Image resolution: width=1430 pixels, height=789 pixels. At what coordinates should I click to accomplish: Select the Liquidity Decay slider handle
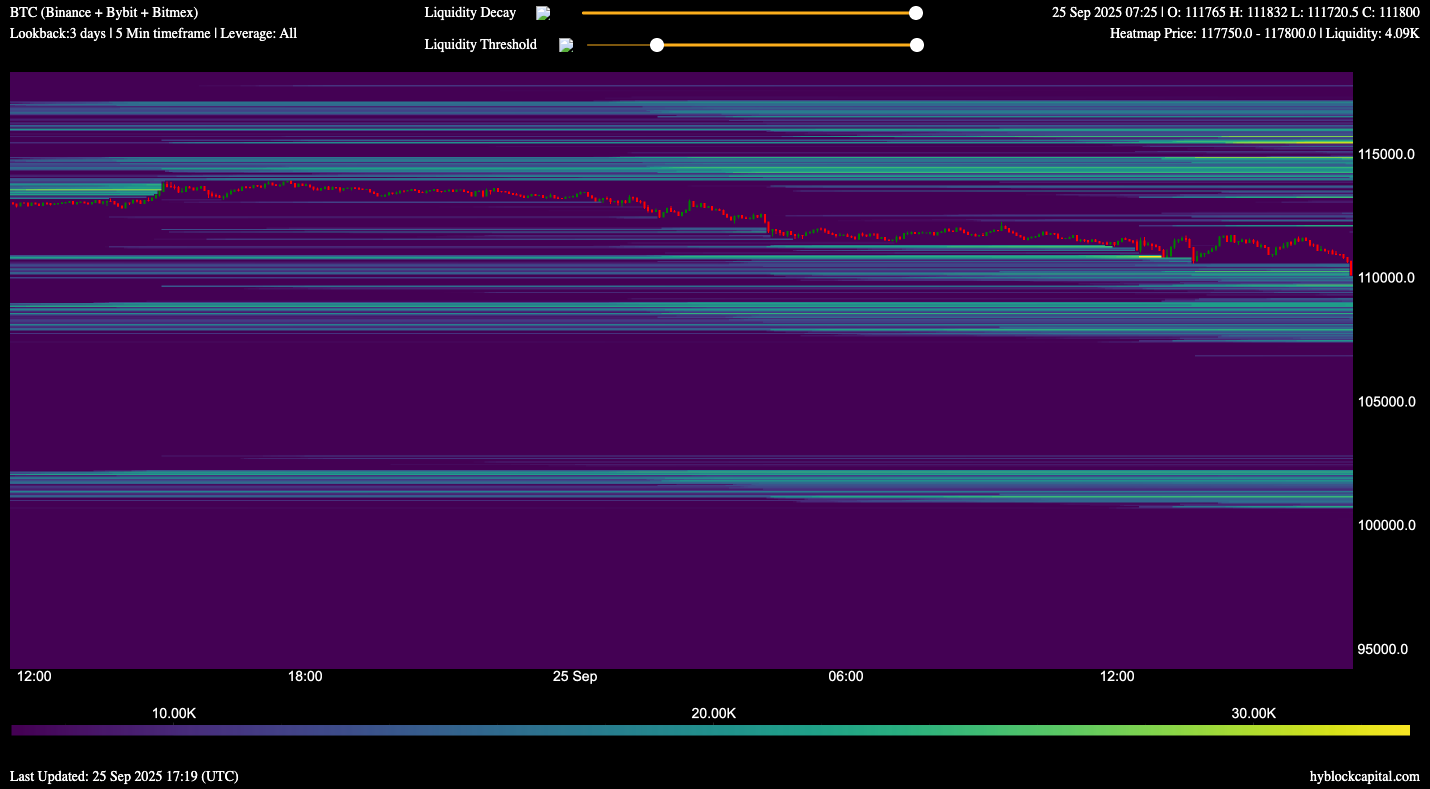click(x=915, y=13)
